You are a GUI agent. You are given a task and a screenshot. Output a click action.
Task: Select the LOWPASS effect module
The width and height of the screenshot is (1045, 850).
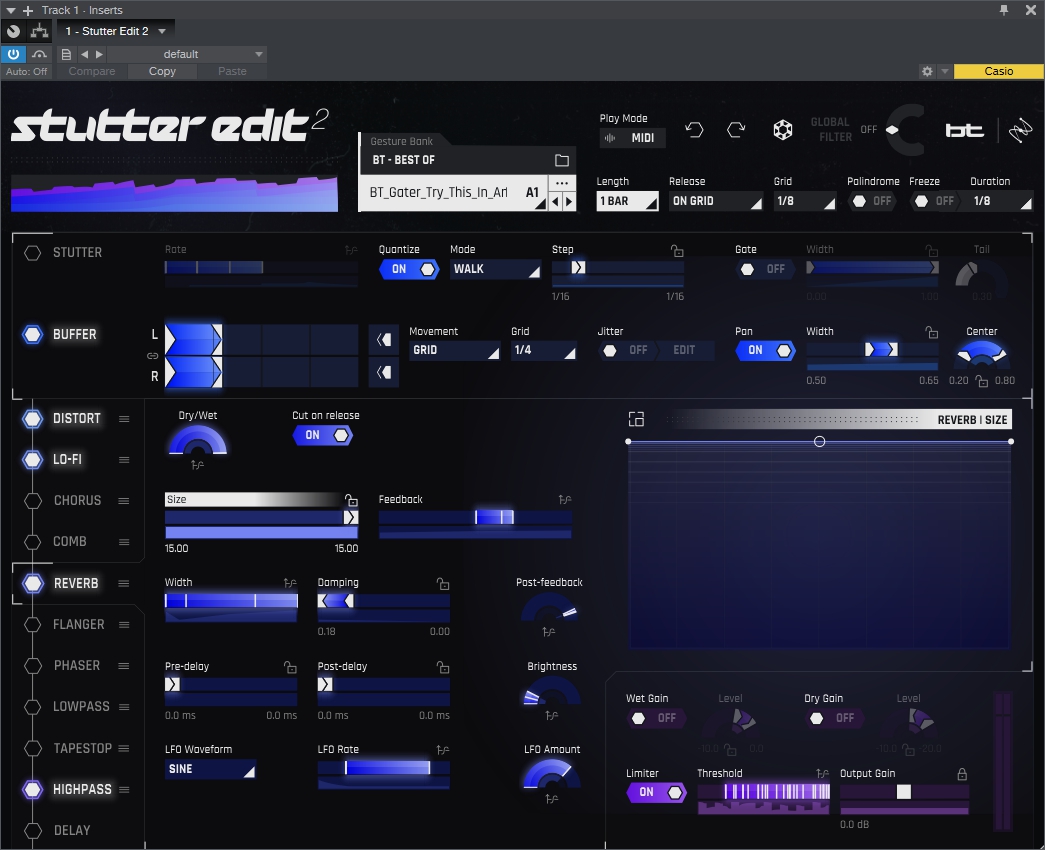click(x=81, y=707)
